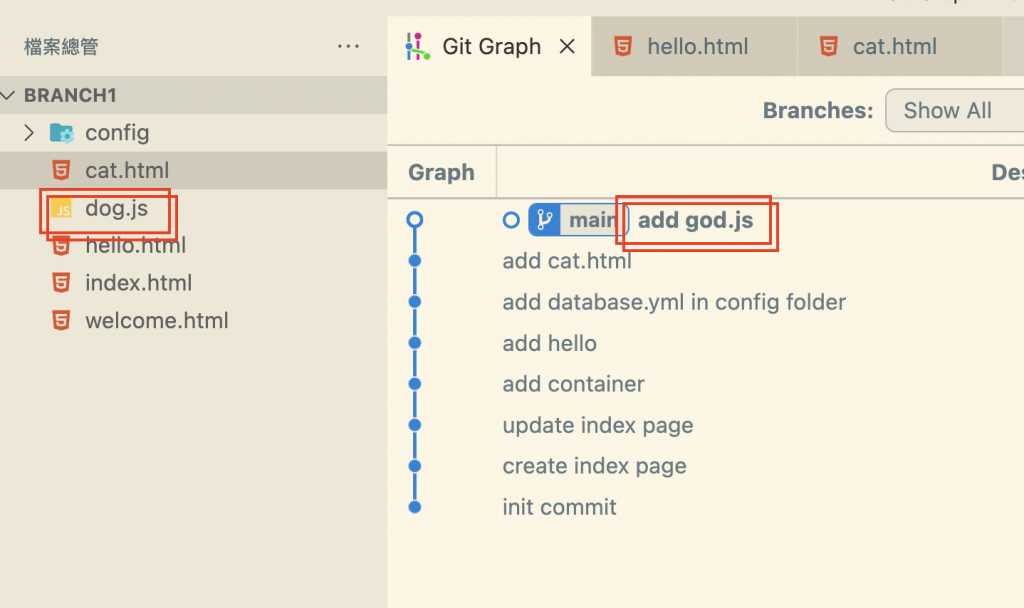
Task: Click the HTML5 icon on hello.html tab
Action: click(x=623, y=46)
